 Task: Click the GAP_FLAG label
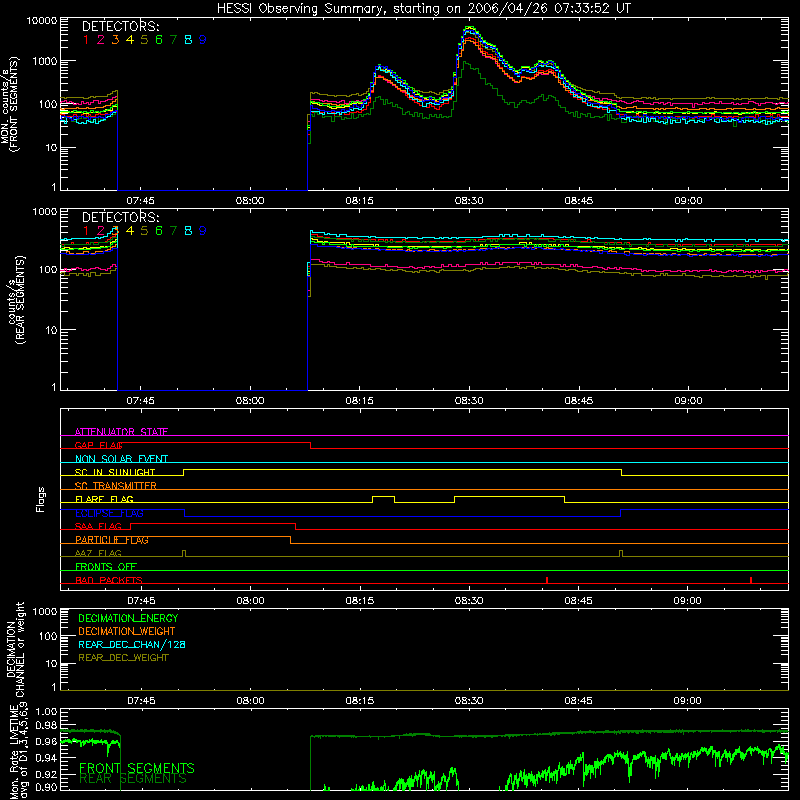pos(98,445)
